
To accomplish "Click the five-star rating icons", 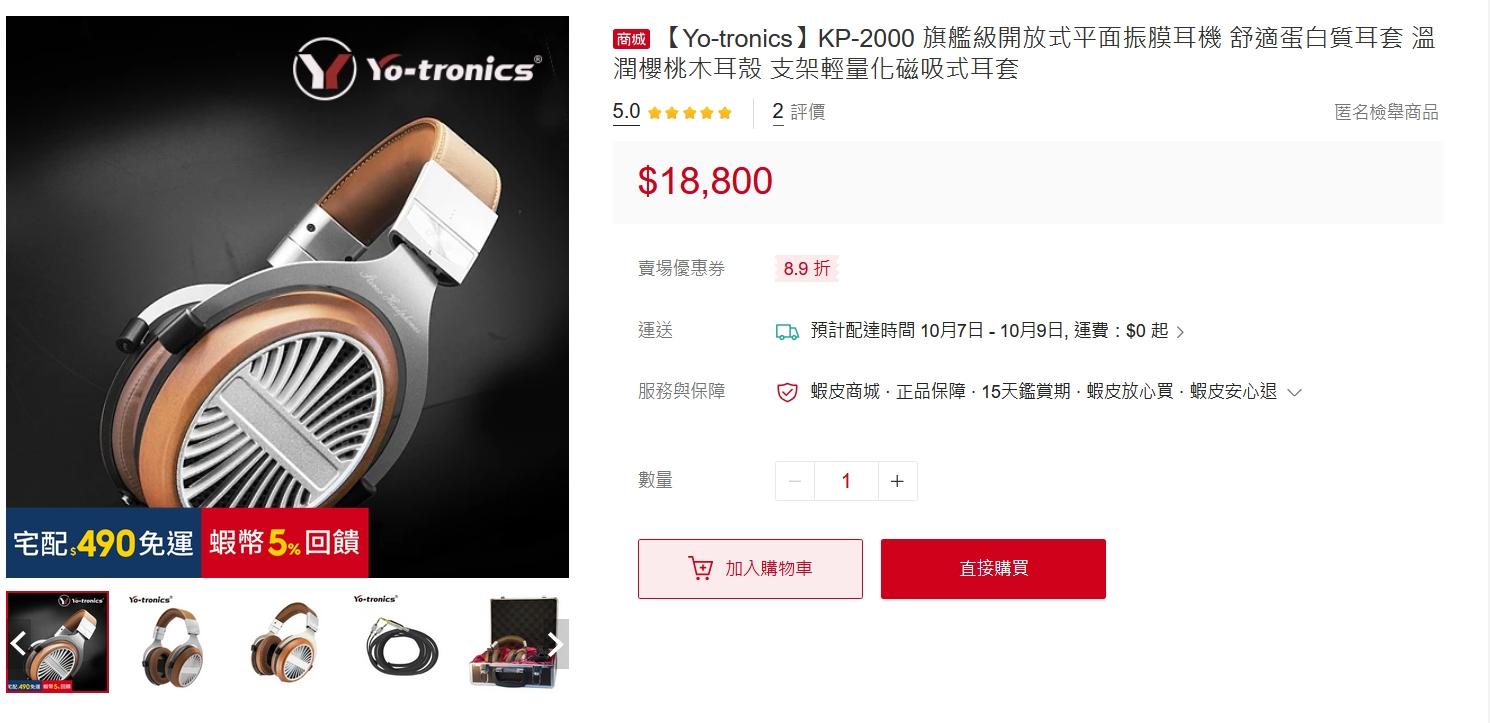I will [690, 113].
